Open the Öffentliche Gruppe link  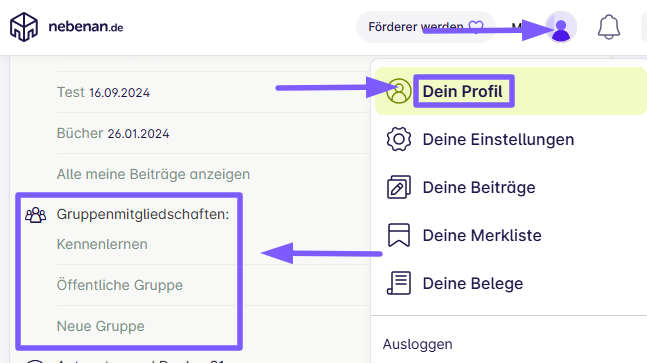point(120,285)
